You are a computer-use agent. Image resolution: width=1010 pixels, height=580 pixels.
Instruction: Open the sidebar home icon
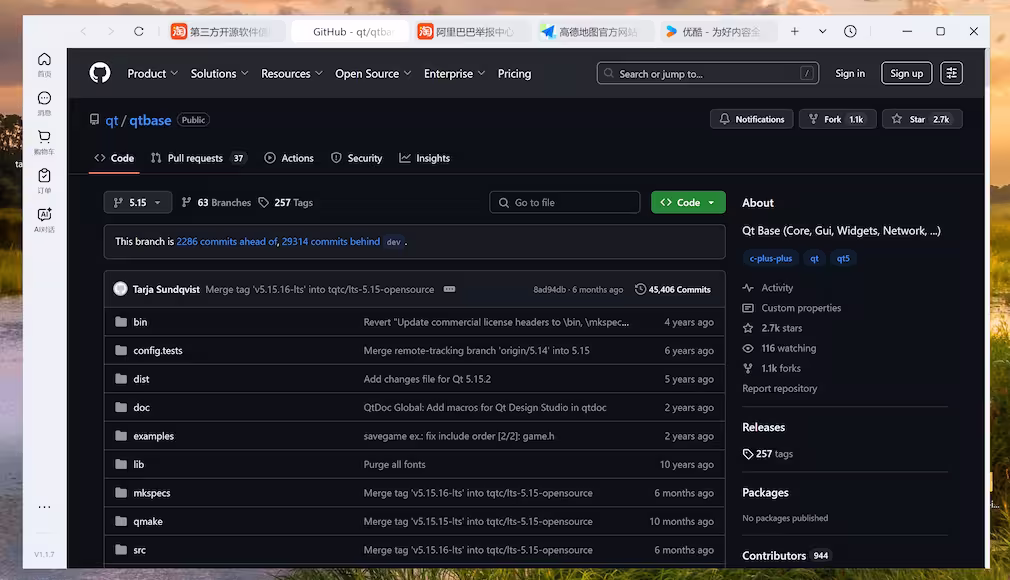click(x=44, y=59)
